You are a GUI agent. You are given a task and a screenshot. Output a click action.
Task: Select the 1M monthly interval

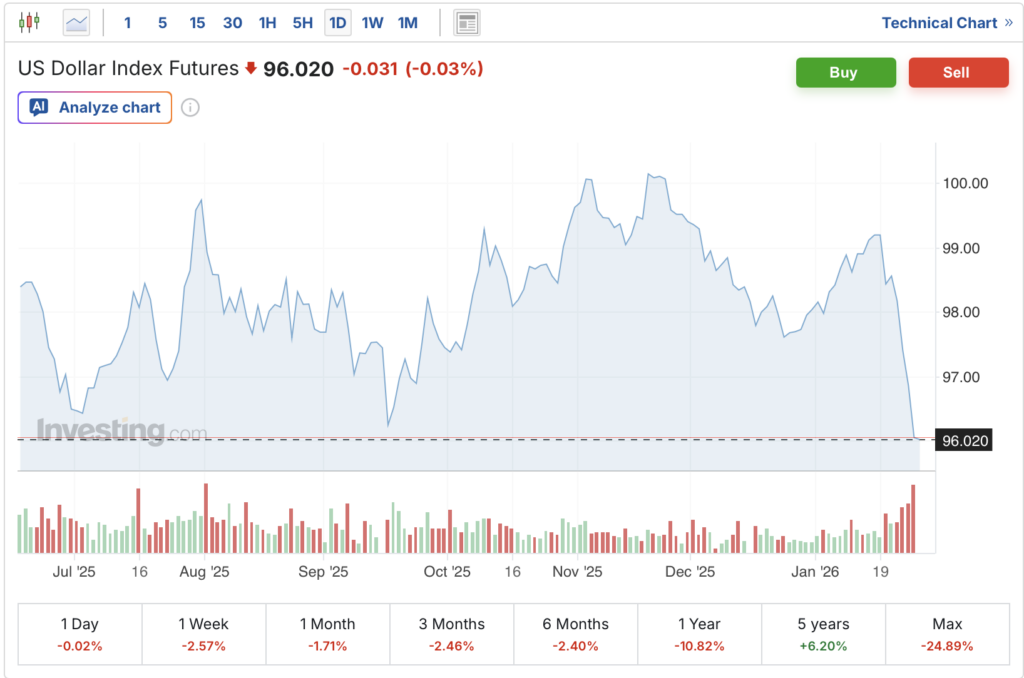coord(407,22)
